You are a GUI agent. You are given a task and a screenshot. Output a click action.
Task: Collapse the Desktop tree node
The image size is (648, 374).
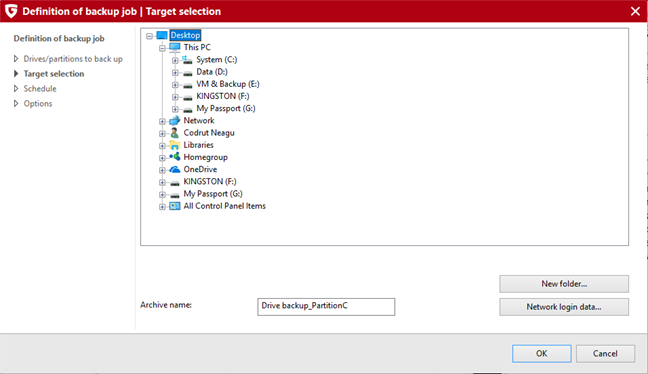150,36
